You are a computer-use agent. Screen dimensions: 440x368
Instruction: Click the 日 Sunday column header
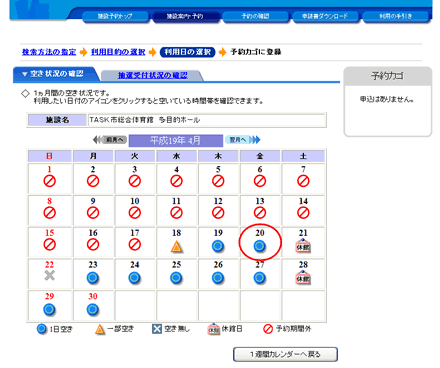50,156
